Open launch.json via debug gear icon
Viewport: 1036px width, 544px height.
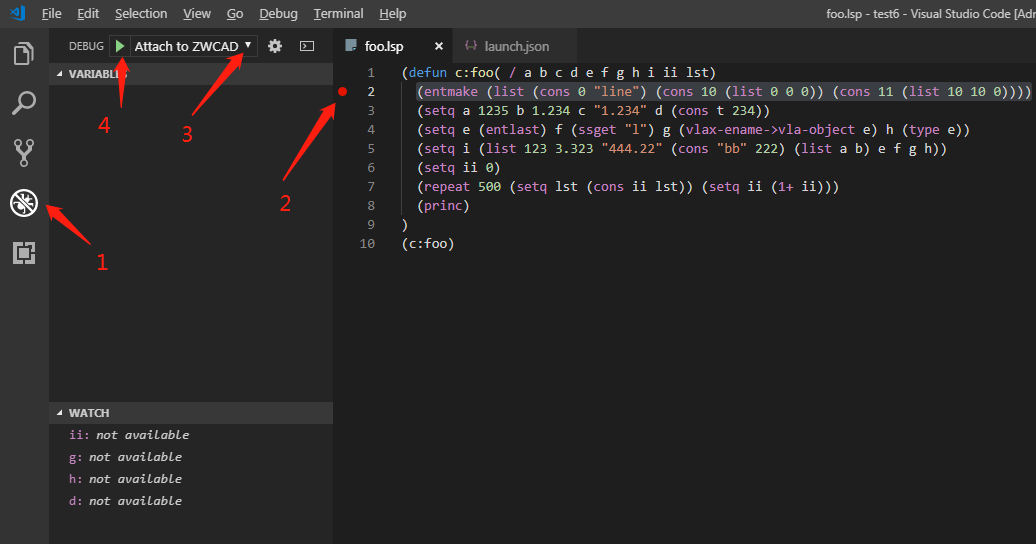coord(275,46)
